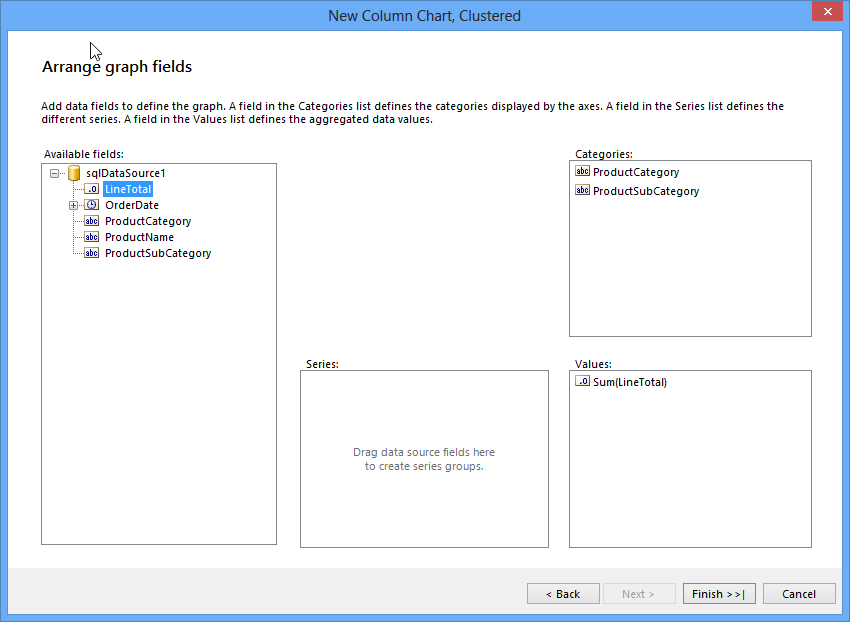This screenshot has width=850, height=622.
Task: Select LineTotal in Available fields
Action: (x=128, y=189)
